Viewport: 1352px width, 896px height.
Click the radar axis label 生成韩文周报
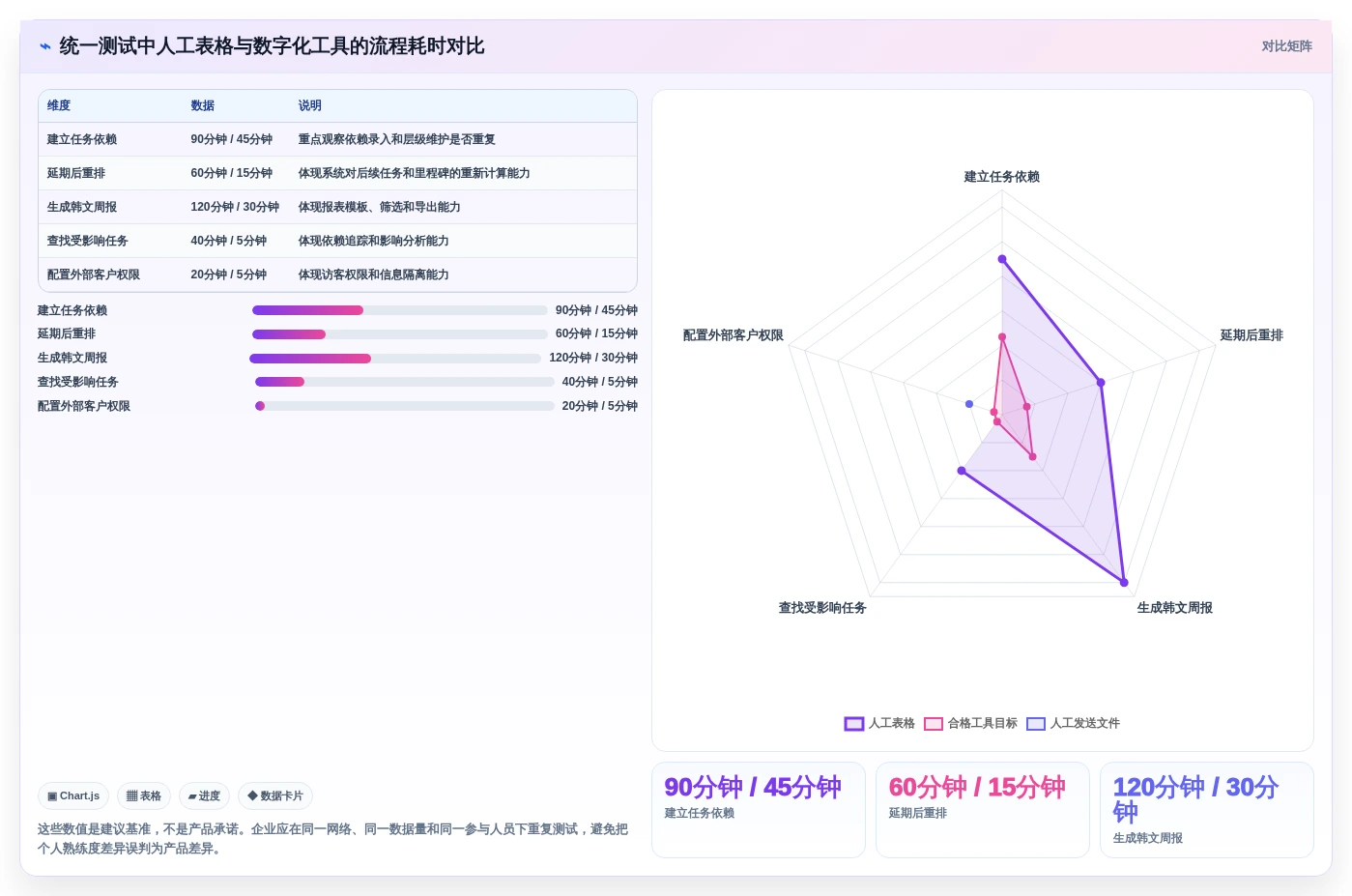point(1175,608)
